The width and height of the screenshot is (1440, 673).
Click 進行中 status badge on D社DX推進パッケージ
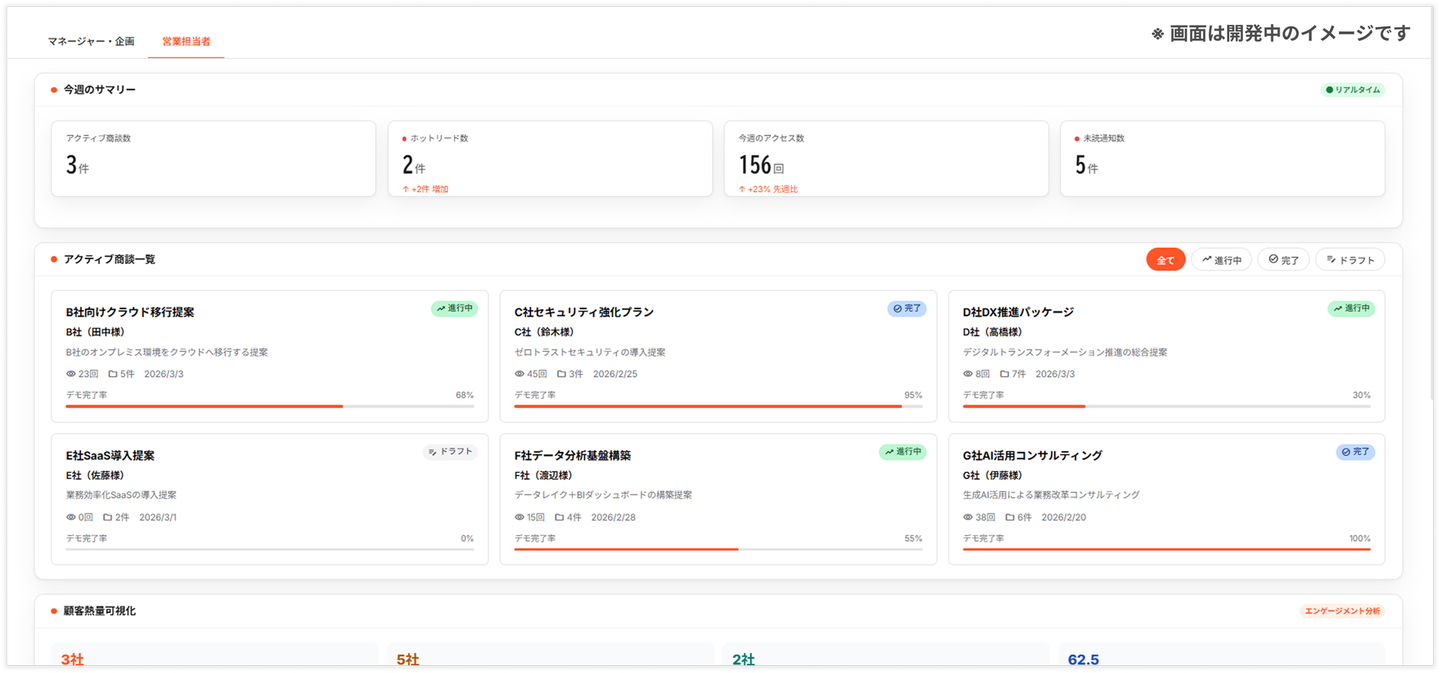pyautogui.click(x=1351, y=309)
